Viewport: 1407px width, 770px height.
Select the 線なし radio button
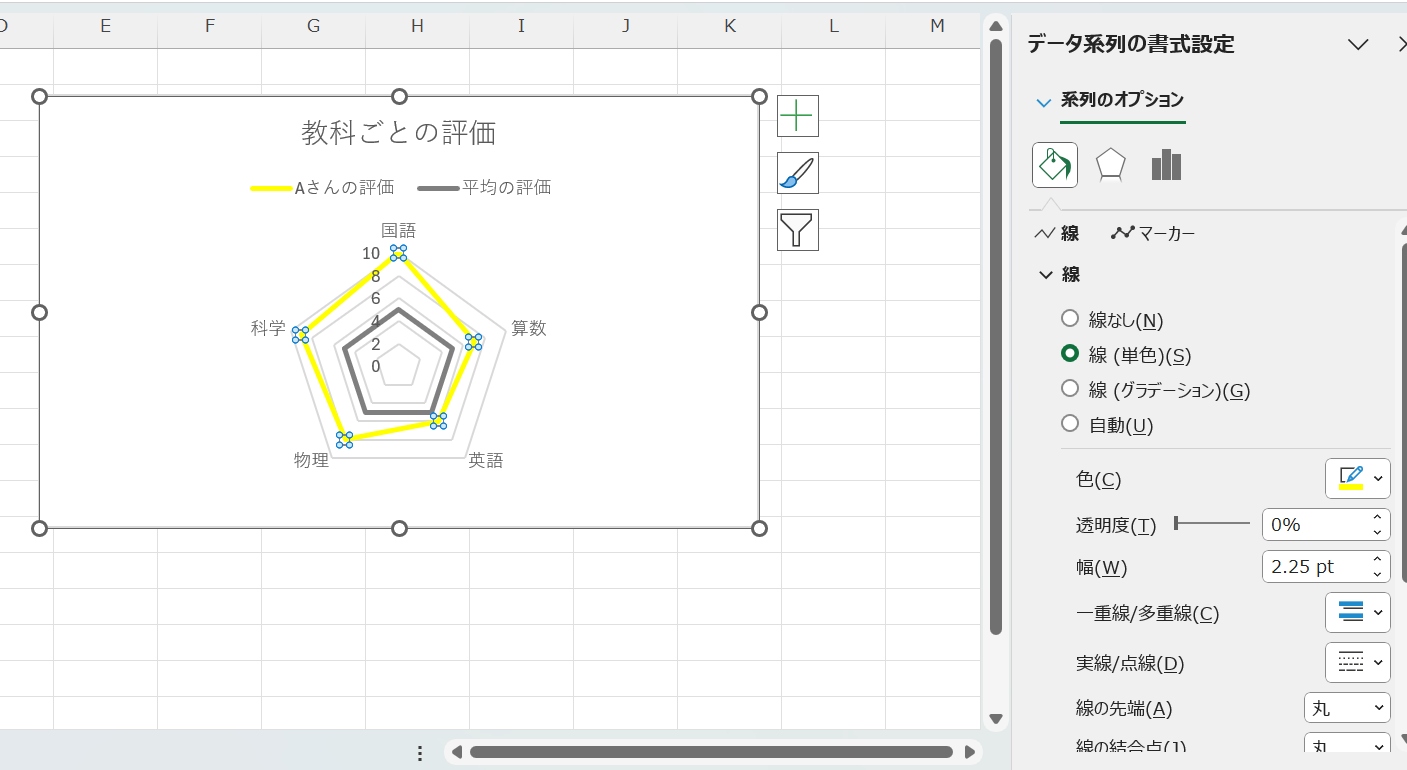[1070, 319]
